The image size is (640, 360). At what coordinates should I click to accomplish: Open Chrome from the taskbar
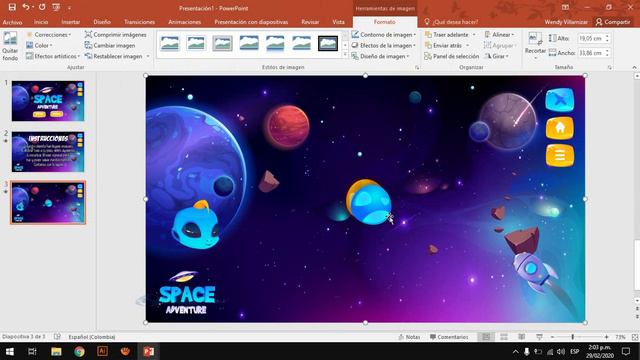click(x=79, y=351)
